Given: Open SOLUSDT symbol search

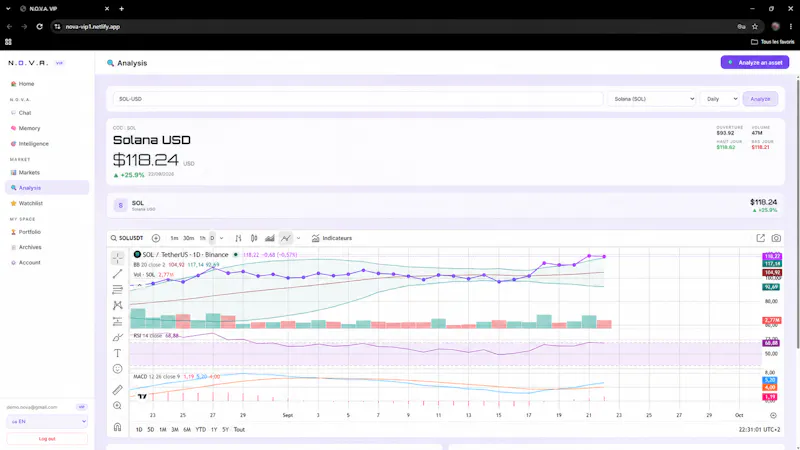Looking at the screenshot, I should pos(127,238).
